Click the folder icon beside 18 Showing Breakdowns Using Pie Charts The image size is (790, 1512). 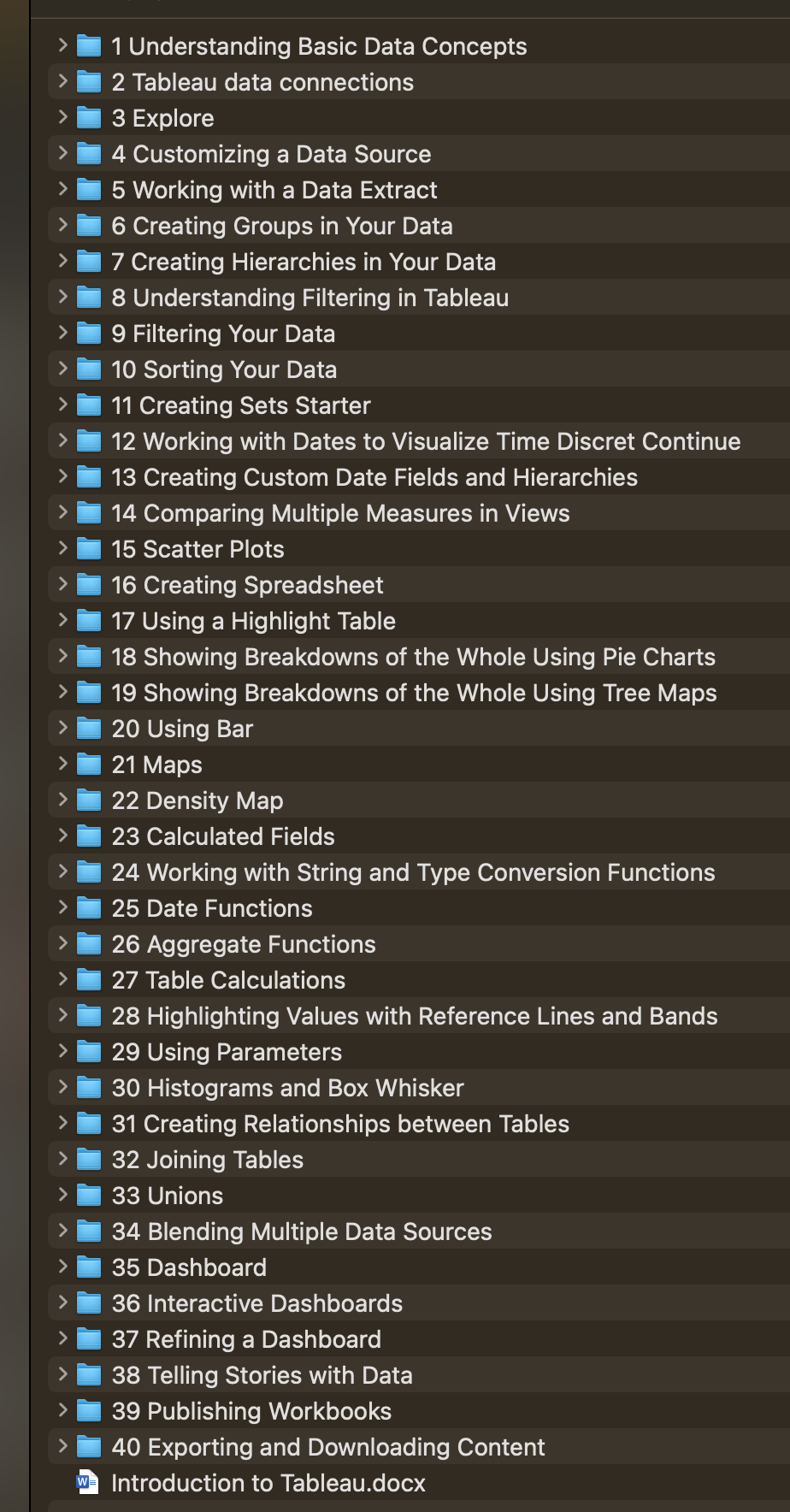(x=89, y=657)
